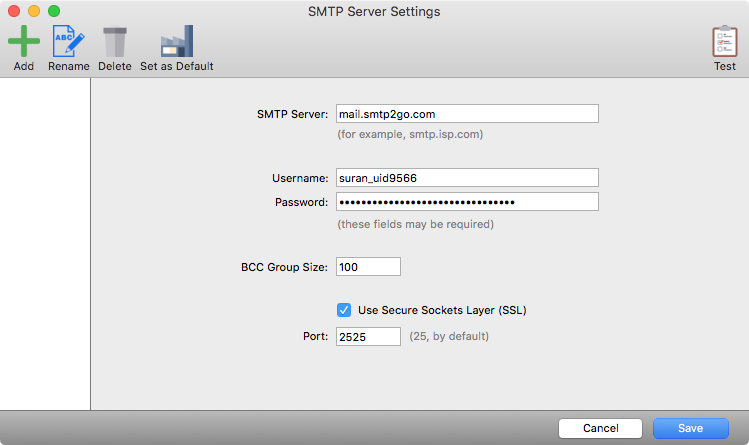Click the BCC Group Size field
This screenshot has height=445, width=749.
(x=368, y=267)
